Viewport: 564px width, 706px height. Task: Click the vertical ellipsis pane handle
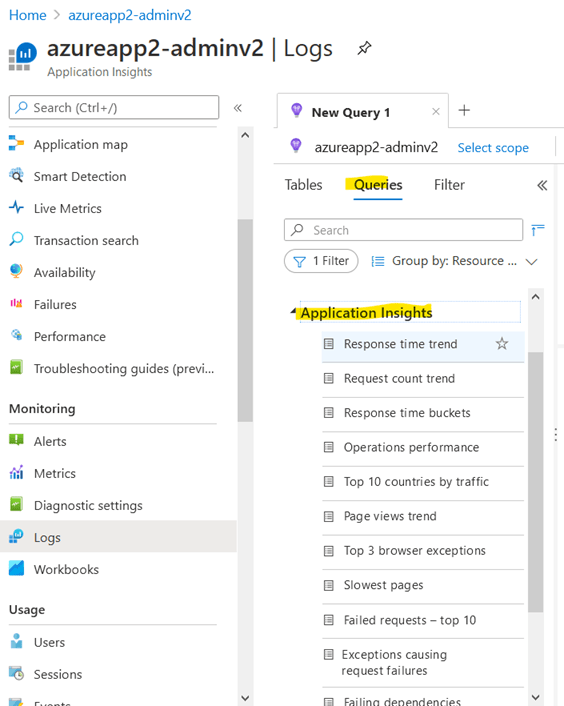pyautogui.click(x=556, y=434)
